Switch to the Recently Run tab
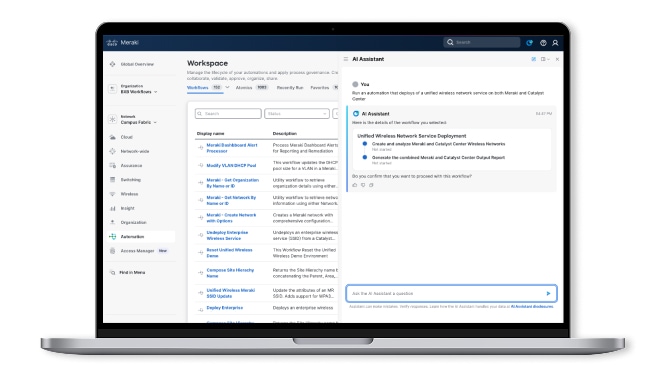 pos(290,87)
